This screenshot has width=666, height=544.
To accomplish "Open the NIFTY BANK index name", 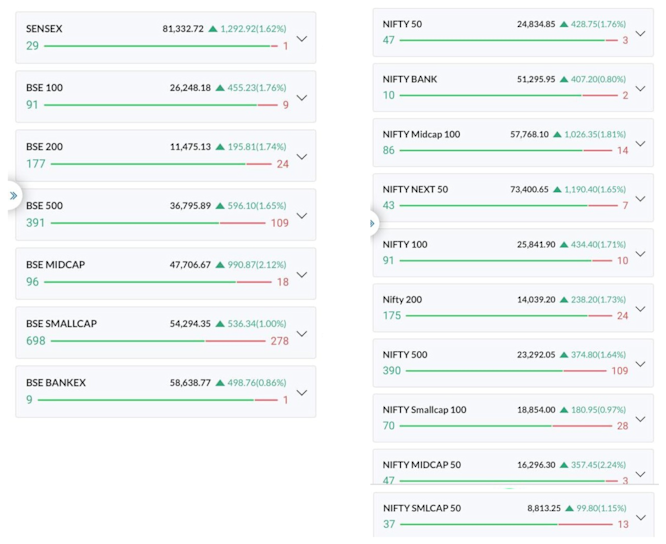I will tap(410, 79).
